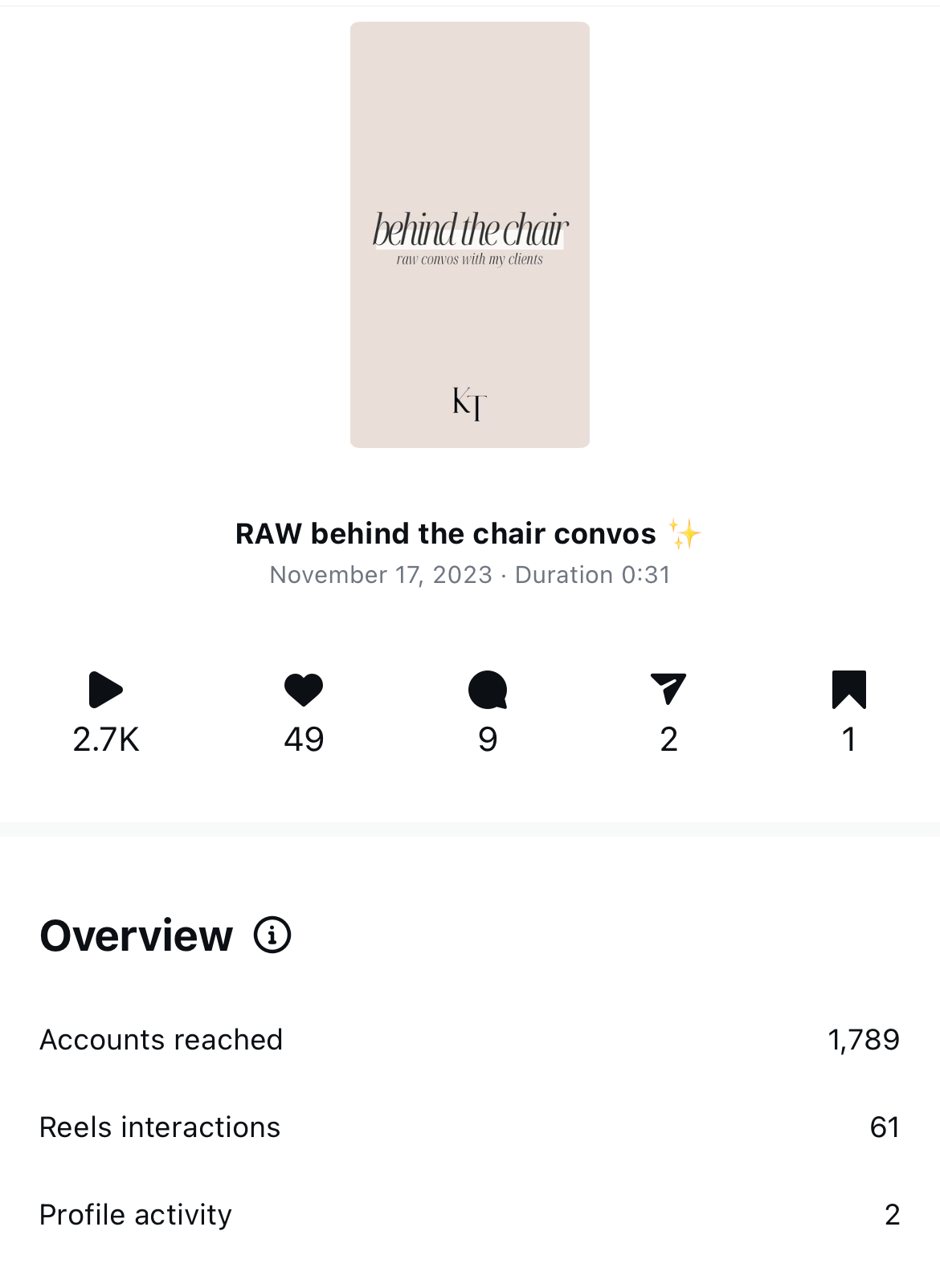The image size is (940, 1288).
Task: Tap the plays triangle icon
Action: point(105,690)
